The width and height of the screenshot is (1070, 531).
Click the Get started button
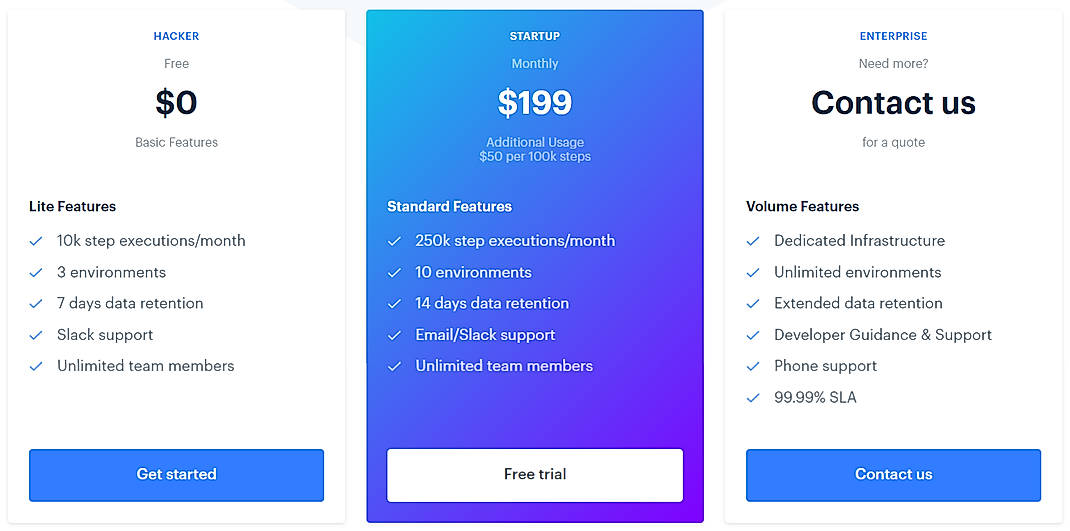[176, 475]
